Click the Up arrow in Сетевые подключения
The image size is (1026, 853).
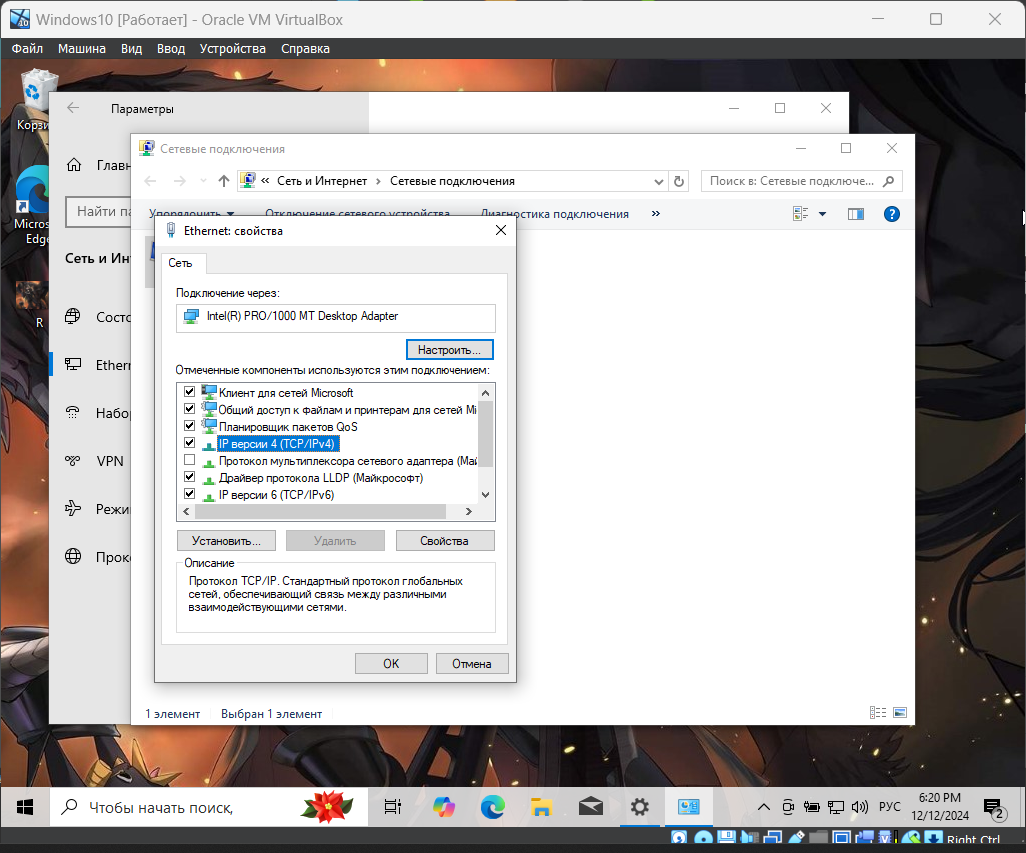click(x=224, y=181)
